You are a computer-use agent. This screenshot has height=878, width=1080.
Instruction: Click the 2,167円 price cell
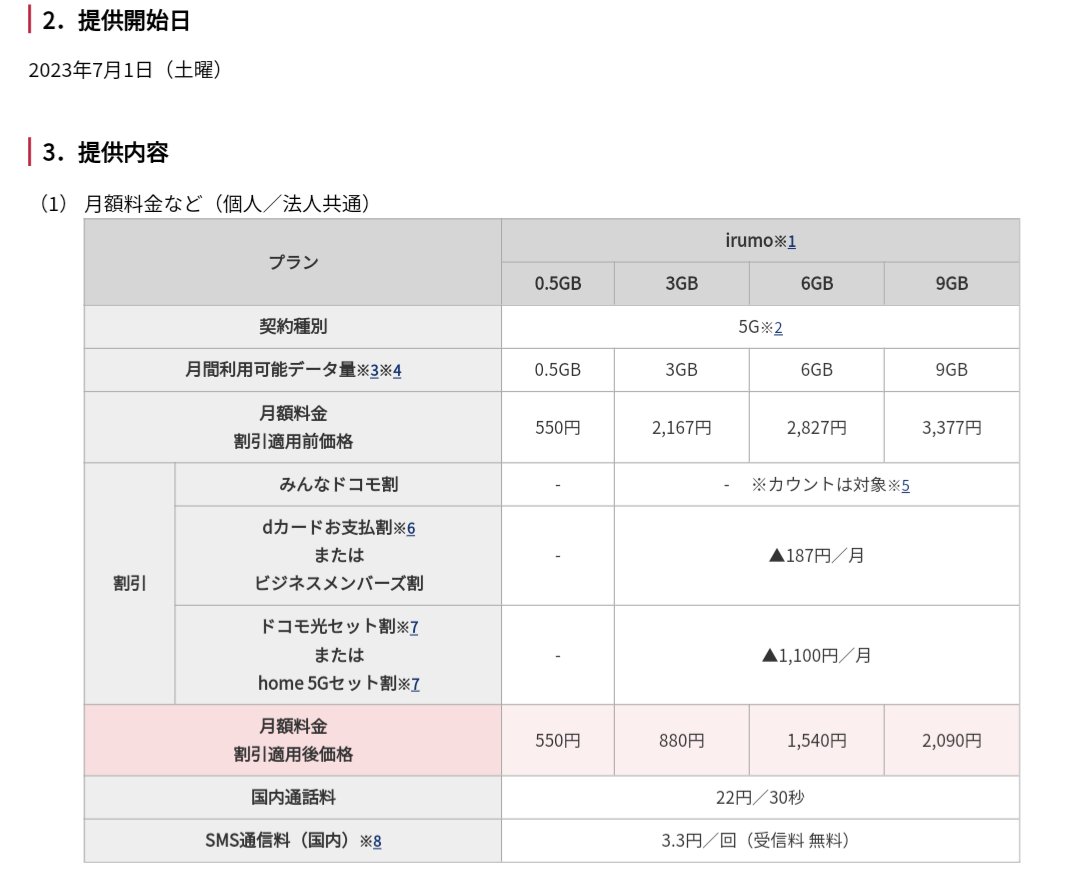click(682, 428)
